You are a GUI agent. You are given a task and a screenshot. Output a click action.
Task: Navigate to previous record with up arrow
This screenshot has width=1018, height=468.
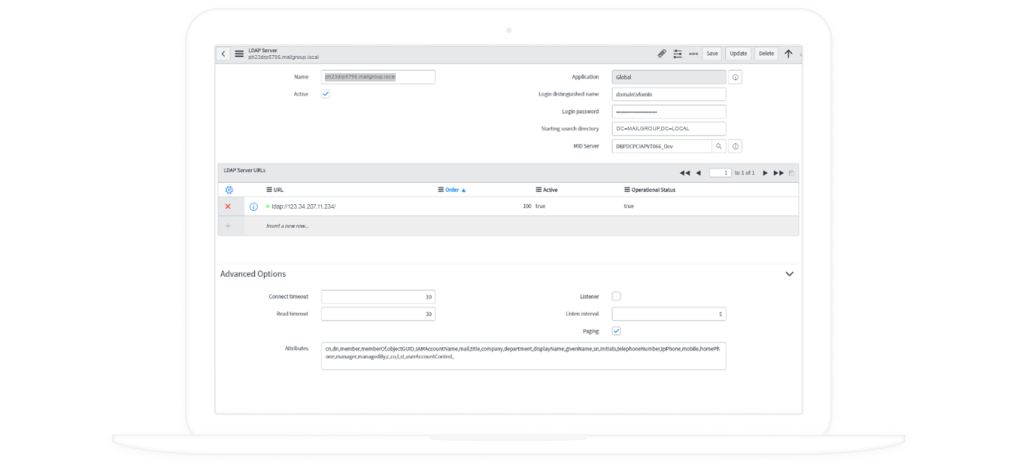[788, 54]
